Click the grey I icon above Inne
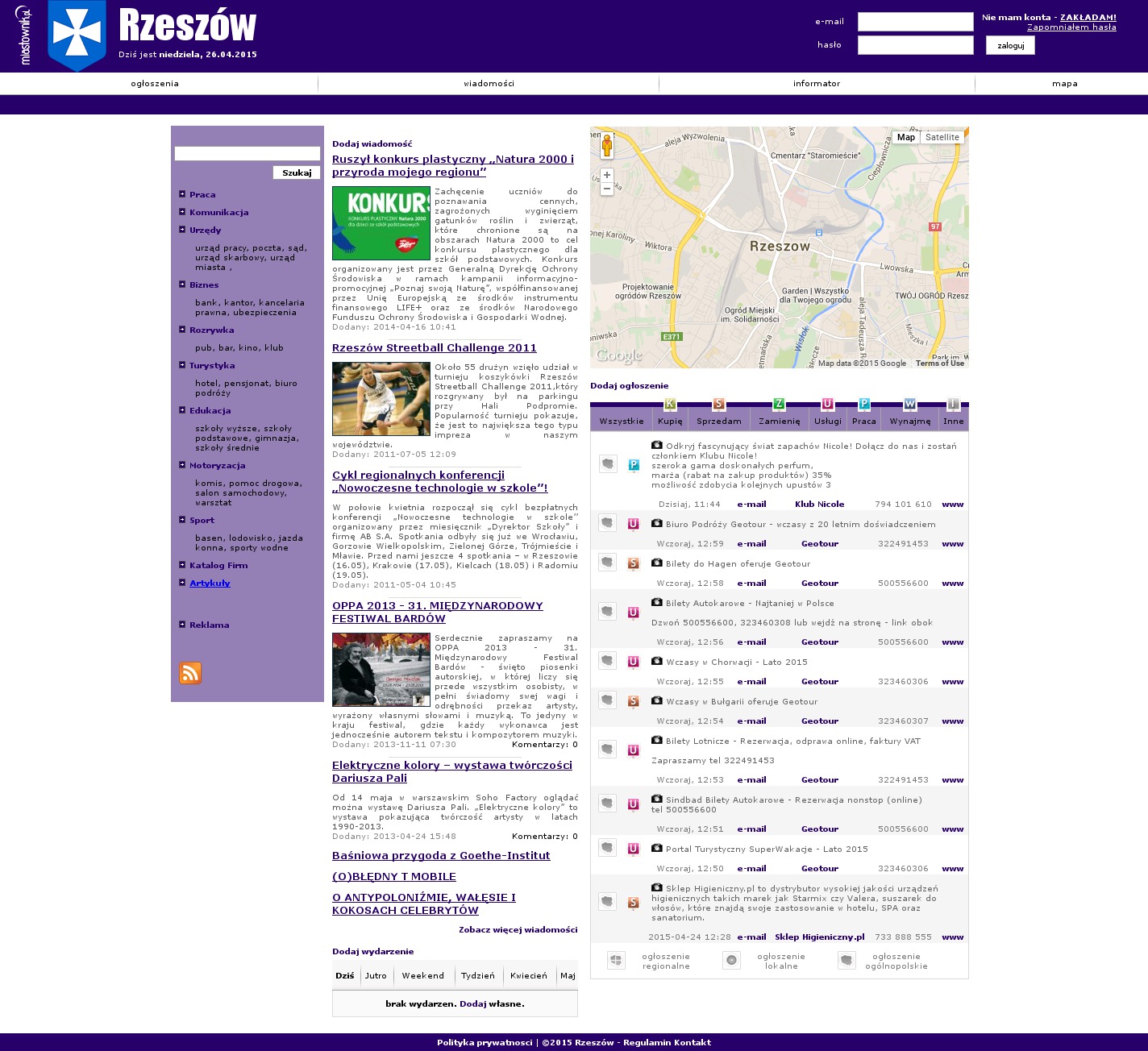The height and width of the screenshot is (1051, 1148). tap(954, 404)
